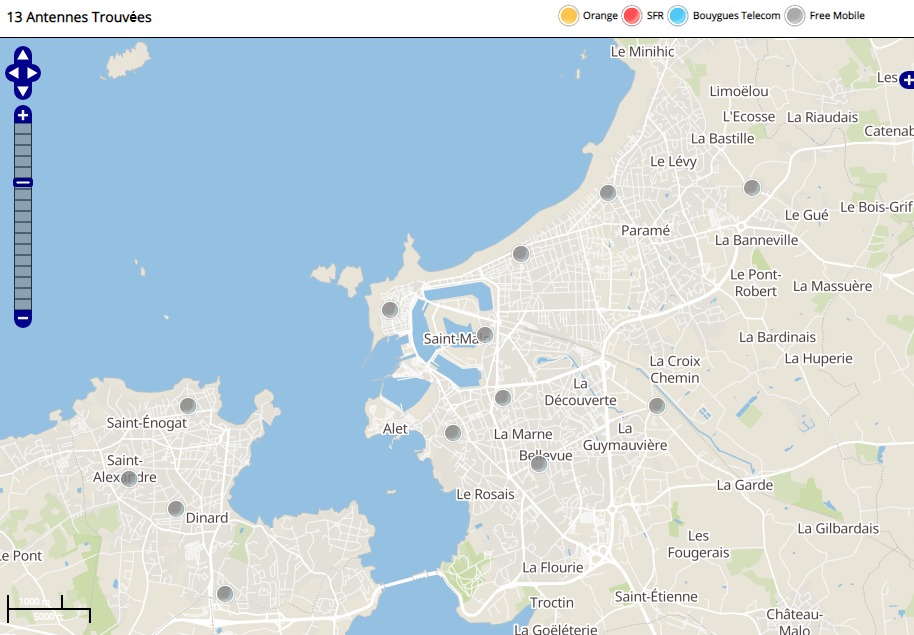914x635 pixels.
Task: Pan the map left with the west arrow
Action: (x=13, y=73)
